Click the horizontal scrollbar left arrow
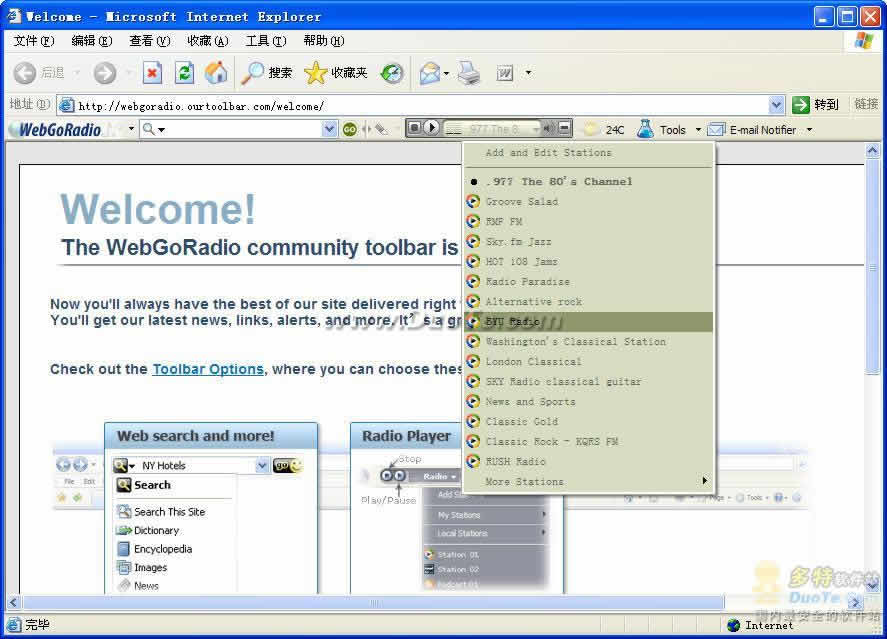The image size is (887, 639). pos(13,603)
